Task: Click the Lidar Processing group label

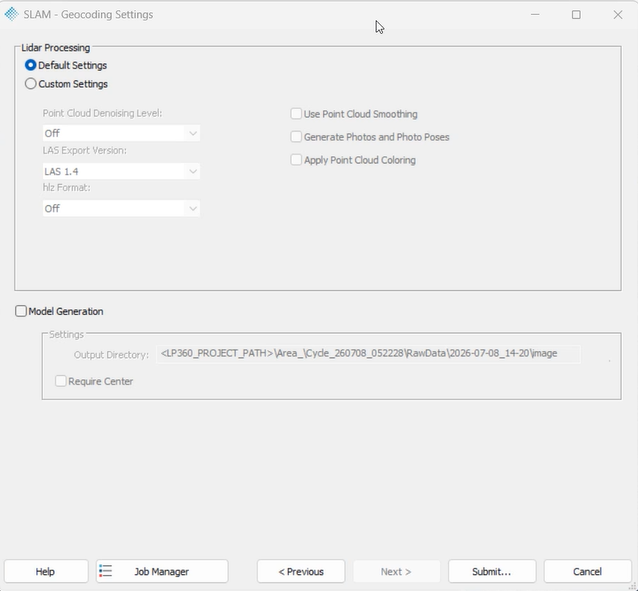Action: tap(56, 48)
